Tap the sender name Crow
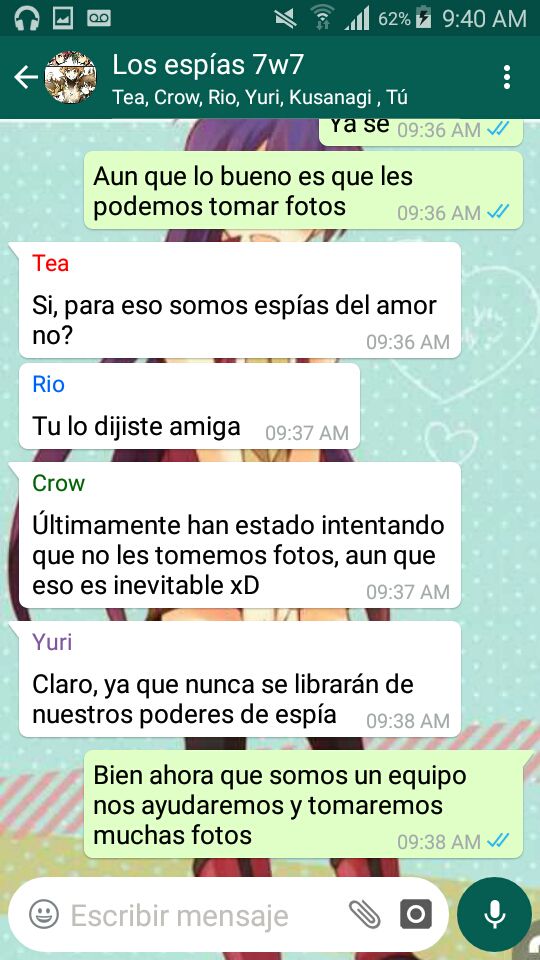 point(58,483)
